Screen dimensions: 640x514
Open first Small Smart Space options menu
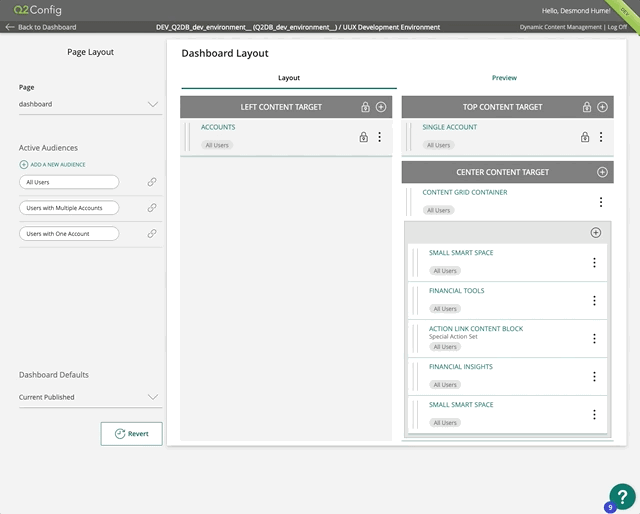(x=594, y=263)
